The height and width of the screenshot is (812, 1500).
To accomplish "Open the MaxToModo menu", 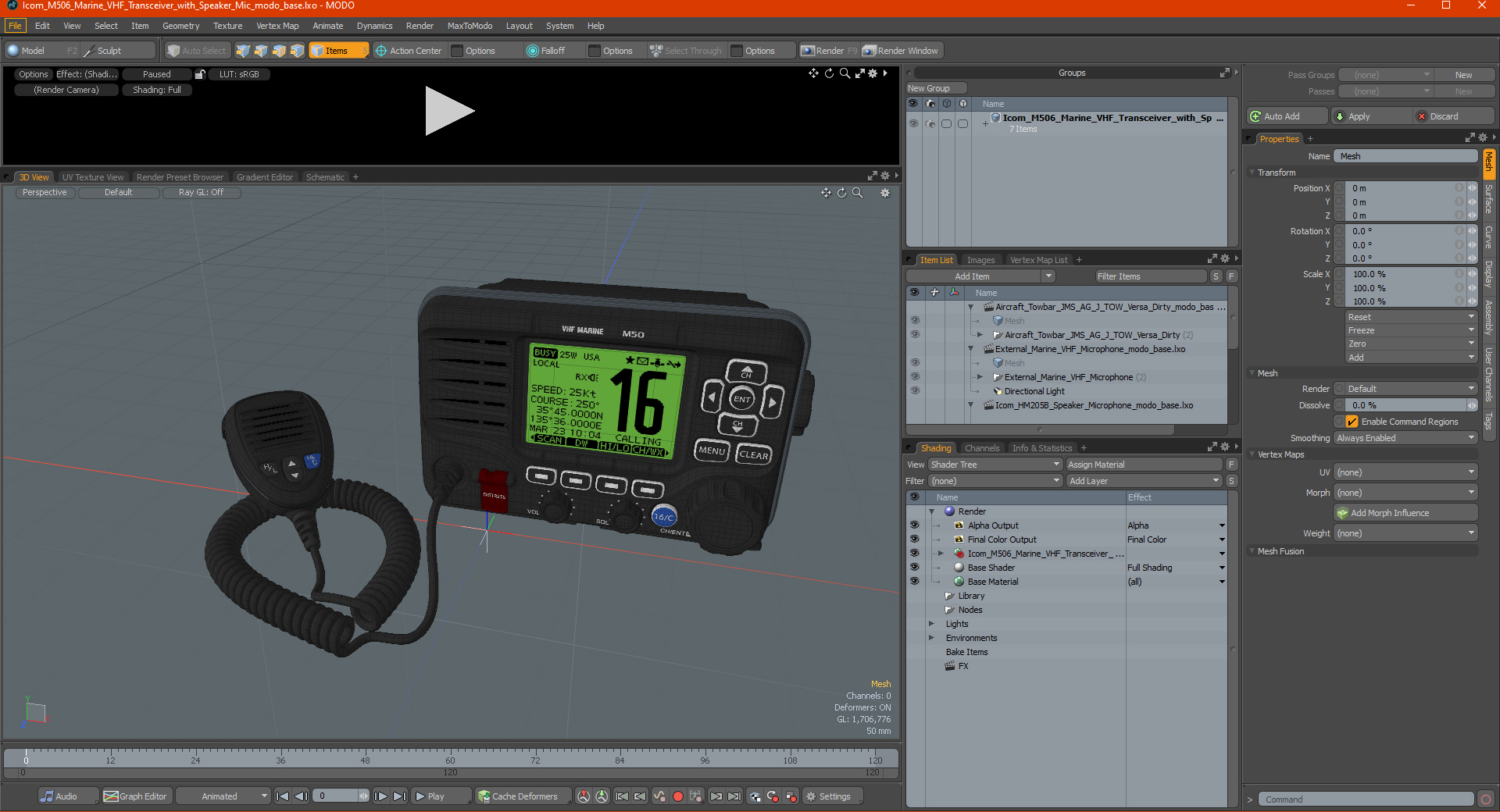I will (470, 26).
